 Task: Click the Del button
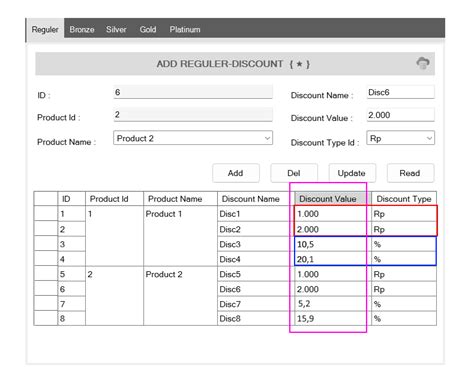pos(294,173)
